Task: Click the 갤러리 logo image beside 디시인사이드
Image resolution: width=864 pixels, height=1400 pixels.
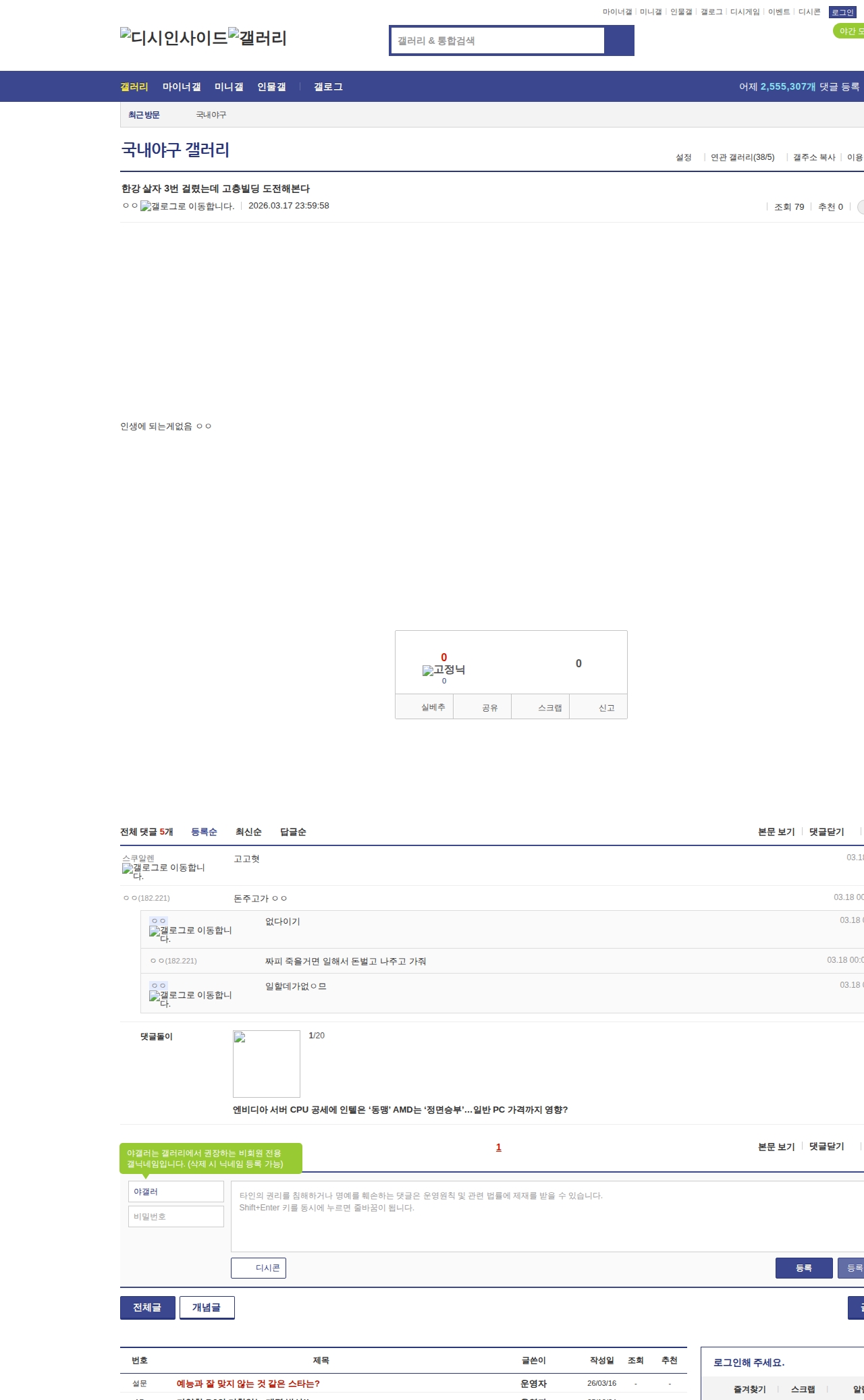Action: pyautogui.click(x=258, y=38)
